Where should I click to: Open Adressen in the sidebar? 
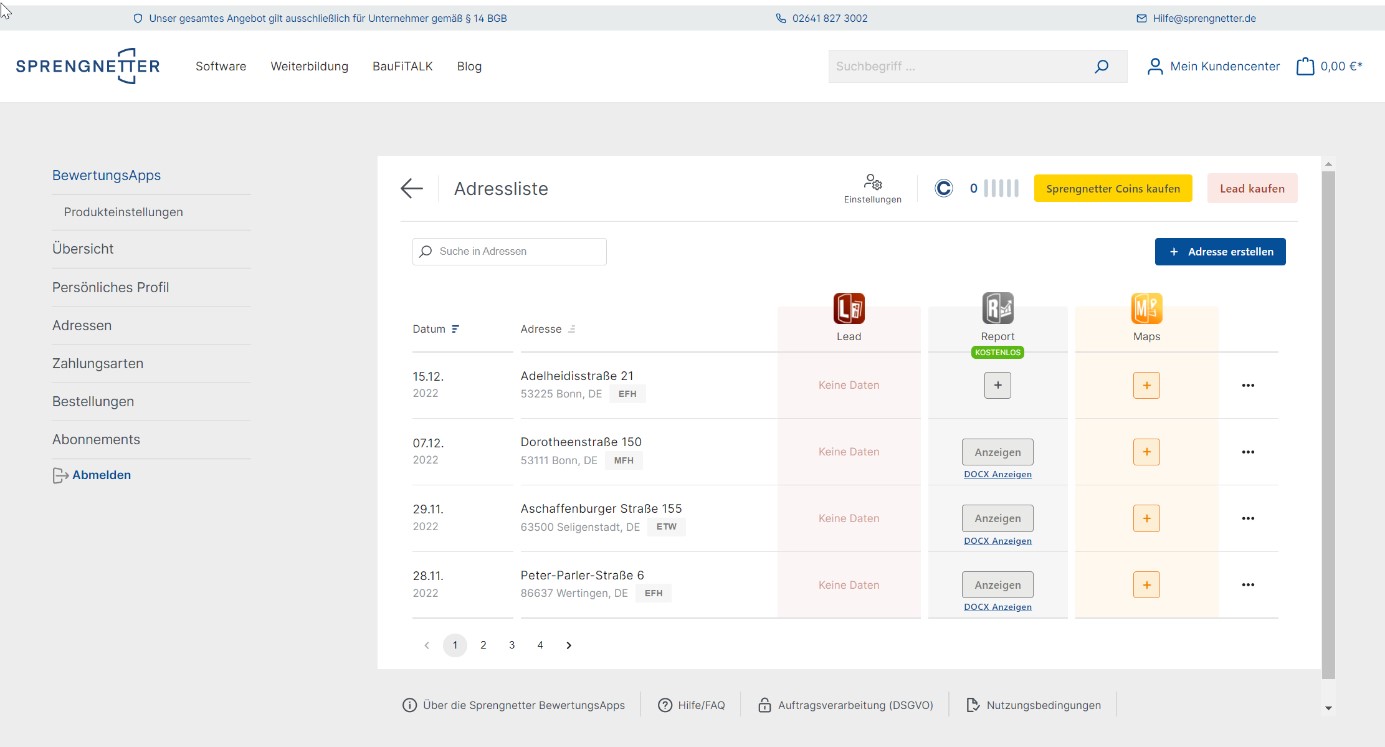(x=82, y=325)
